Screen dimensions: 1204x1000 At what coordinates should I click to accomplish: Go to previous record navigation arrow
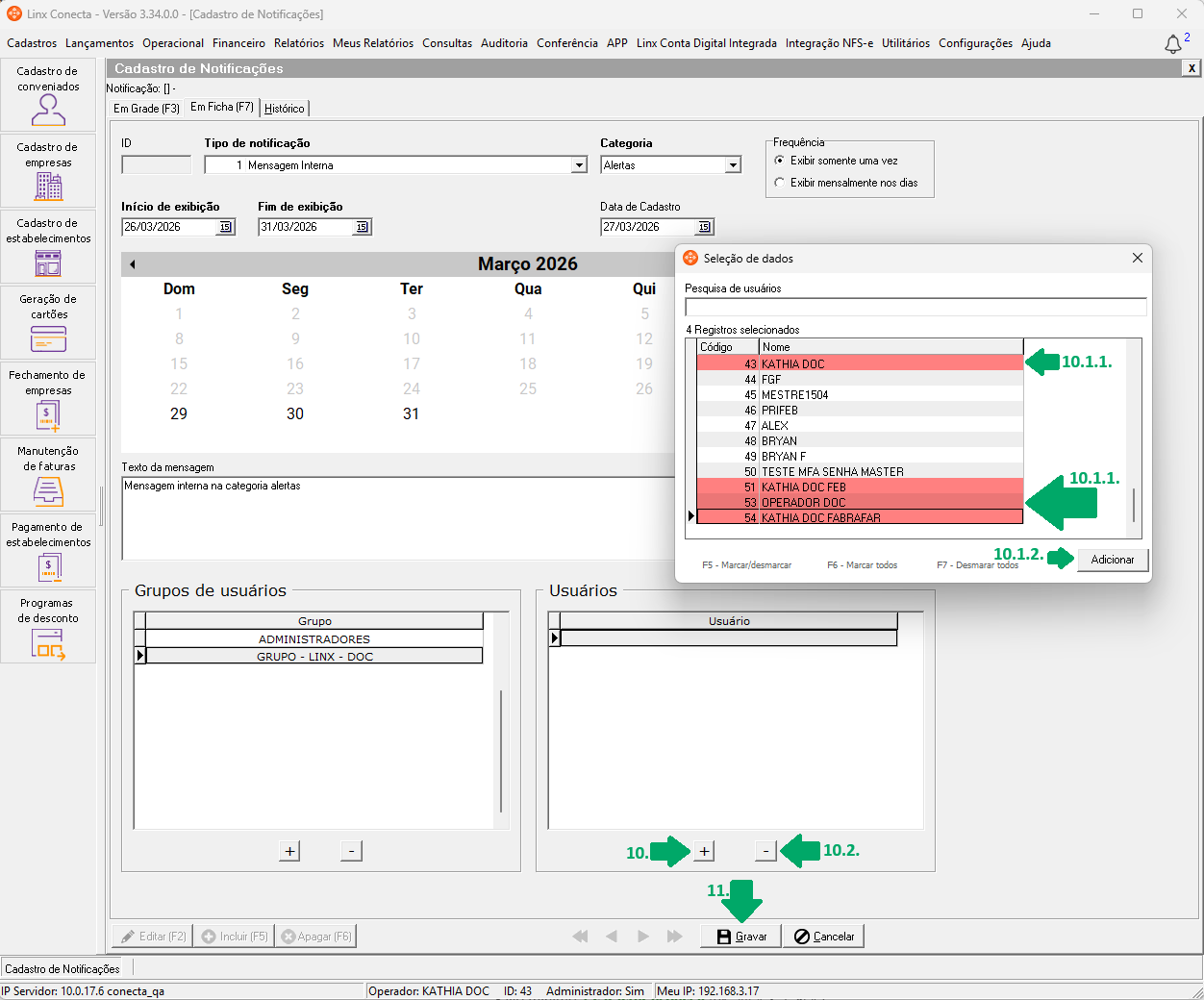[612, 937]
